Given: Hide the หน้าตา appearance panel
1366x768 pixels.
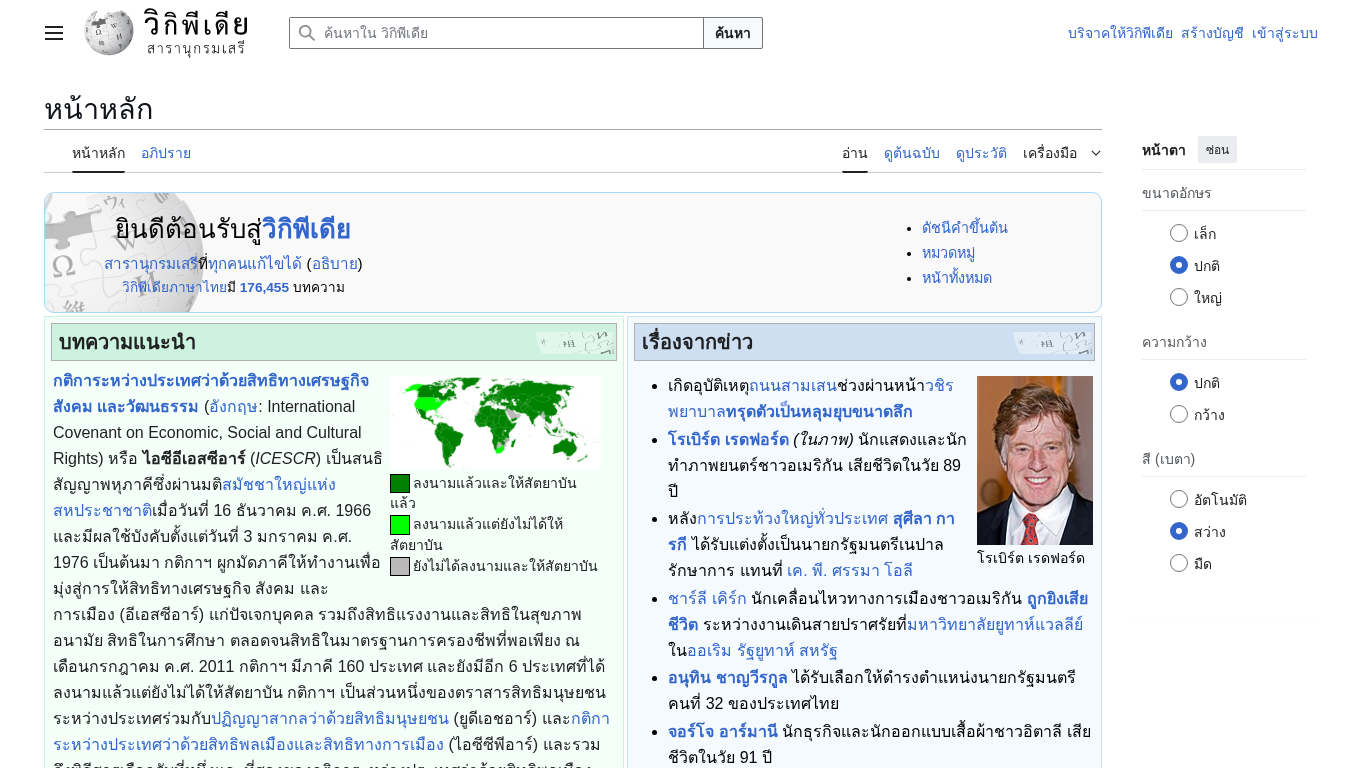Looking at the screenshot, I should click(x=1217, y=150).
